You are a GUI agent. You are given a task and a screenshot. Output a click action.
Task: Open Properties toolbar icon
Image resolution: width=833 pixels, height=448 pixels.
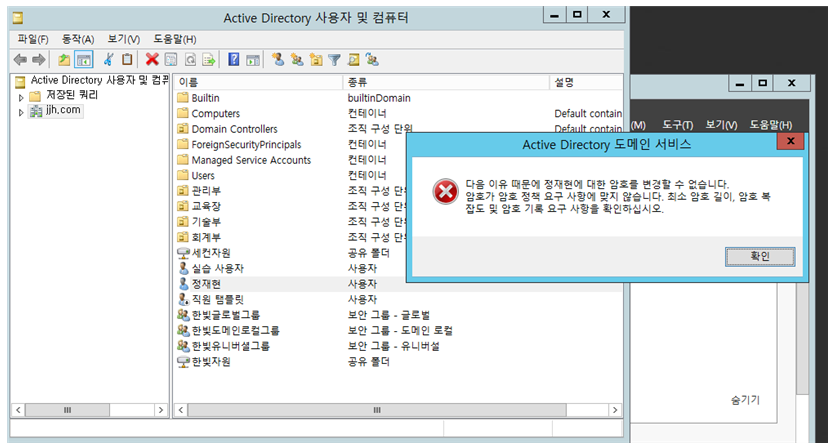tap(171, 60)
